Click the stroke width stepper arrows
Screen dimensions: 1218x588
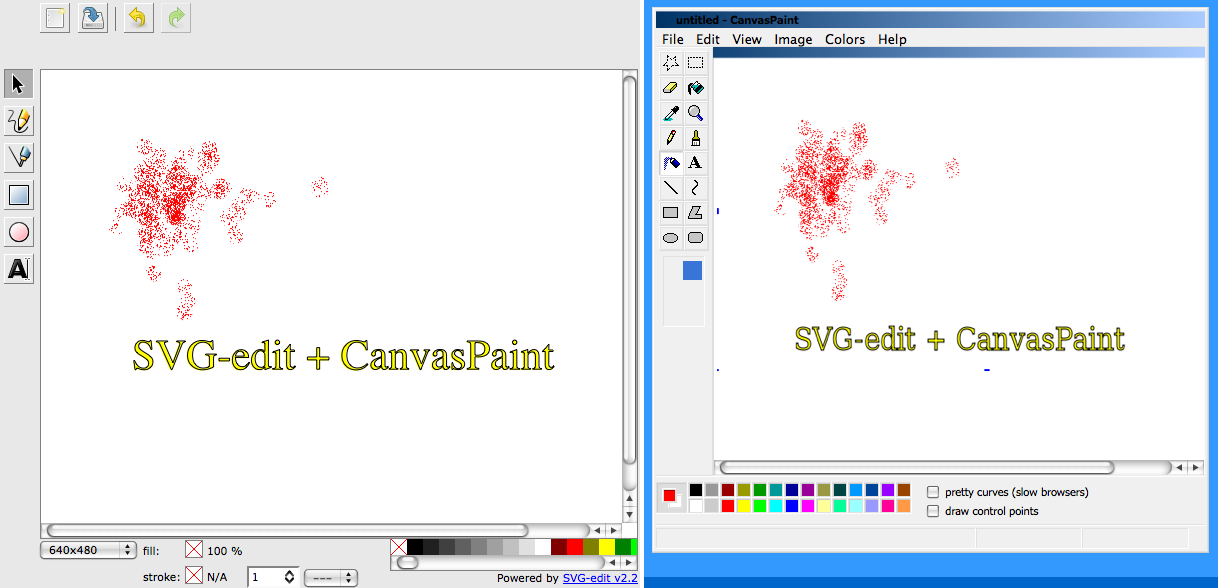tap(290, 577)
